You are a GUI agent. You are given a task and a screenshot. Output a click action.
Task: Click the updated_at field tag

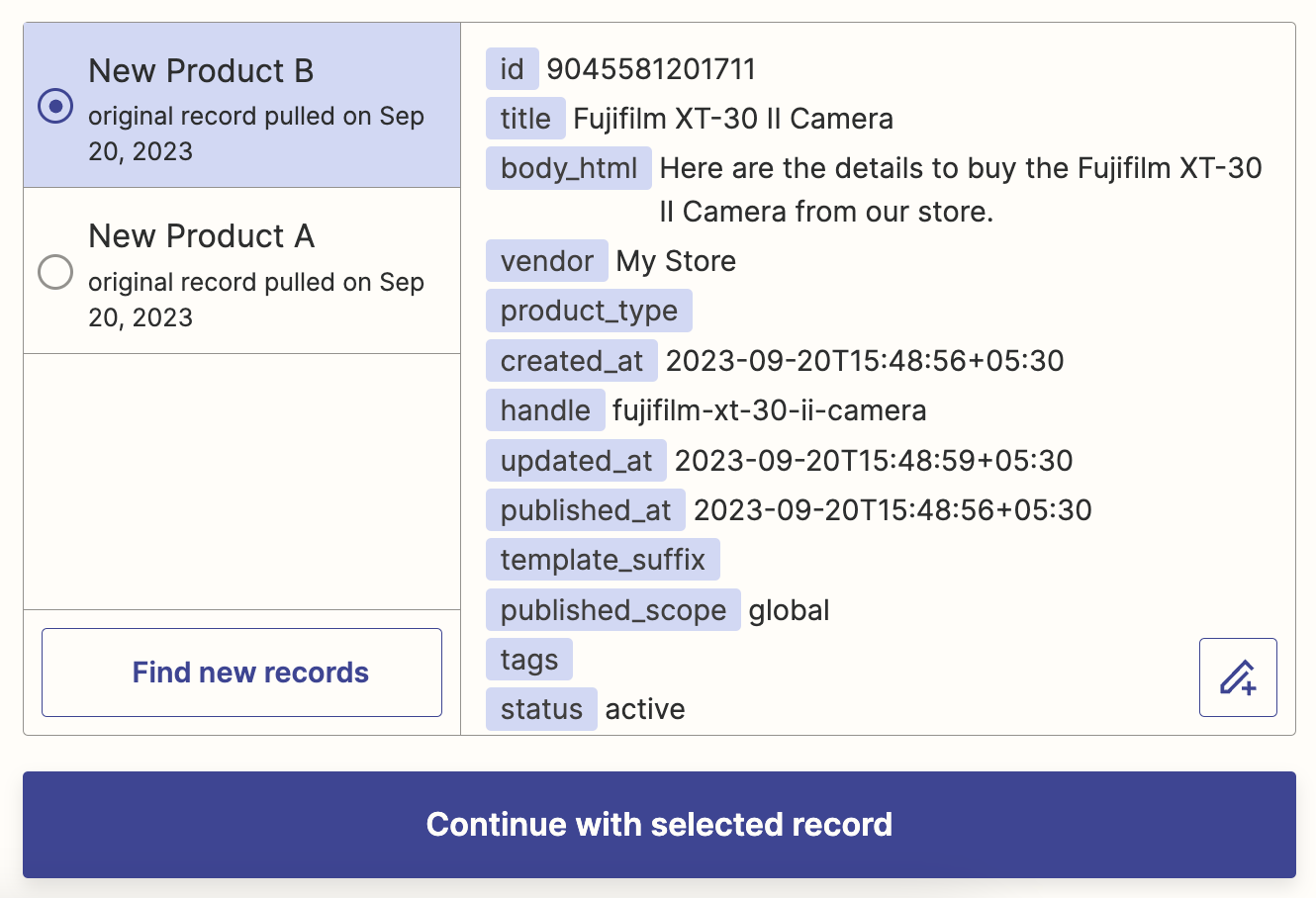coord(576,461)
